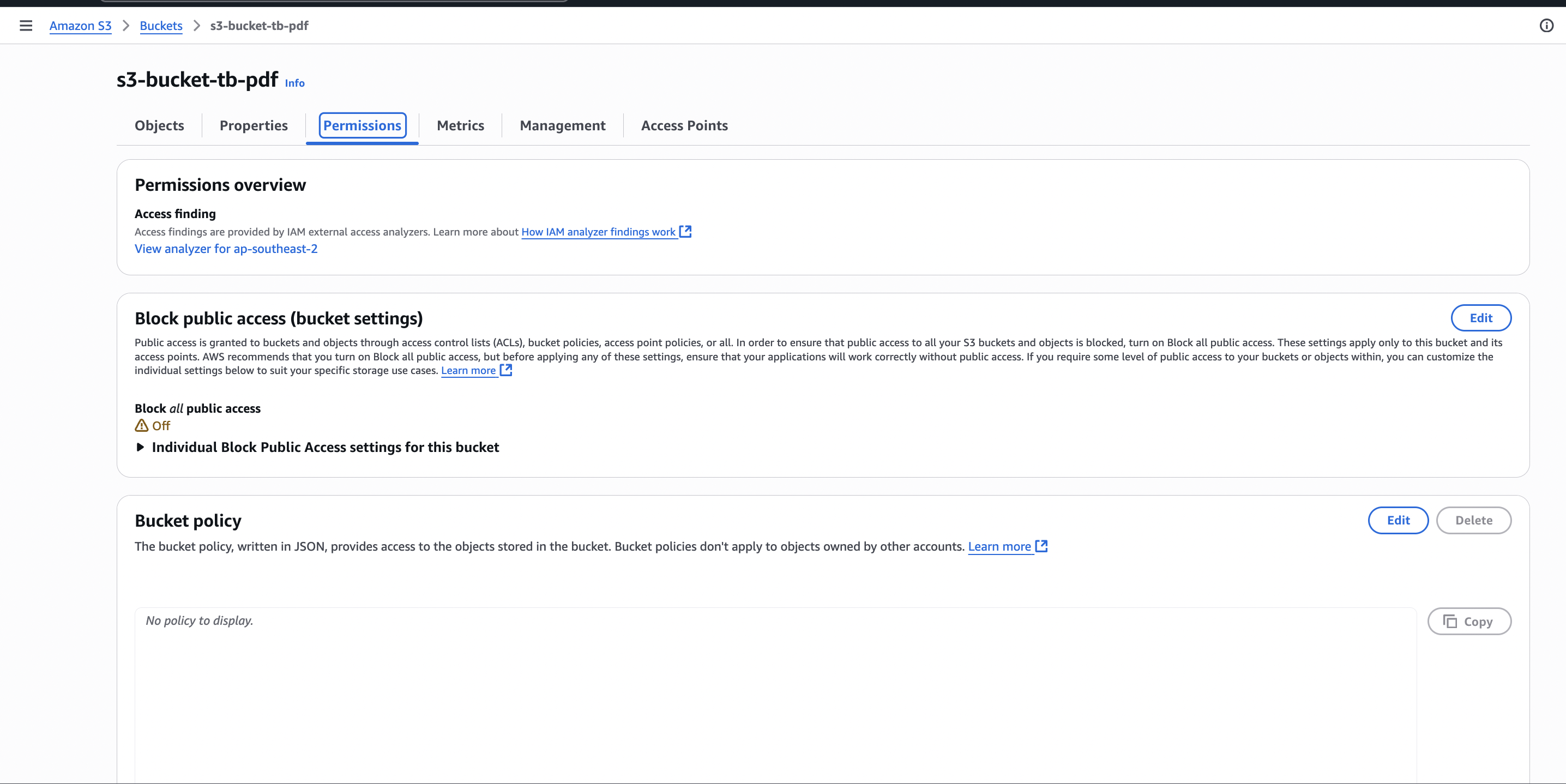1566x784 pixels.
Task: Click the Delete bucket policy button
Action: 1473,520
